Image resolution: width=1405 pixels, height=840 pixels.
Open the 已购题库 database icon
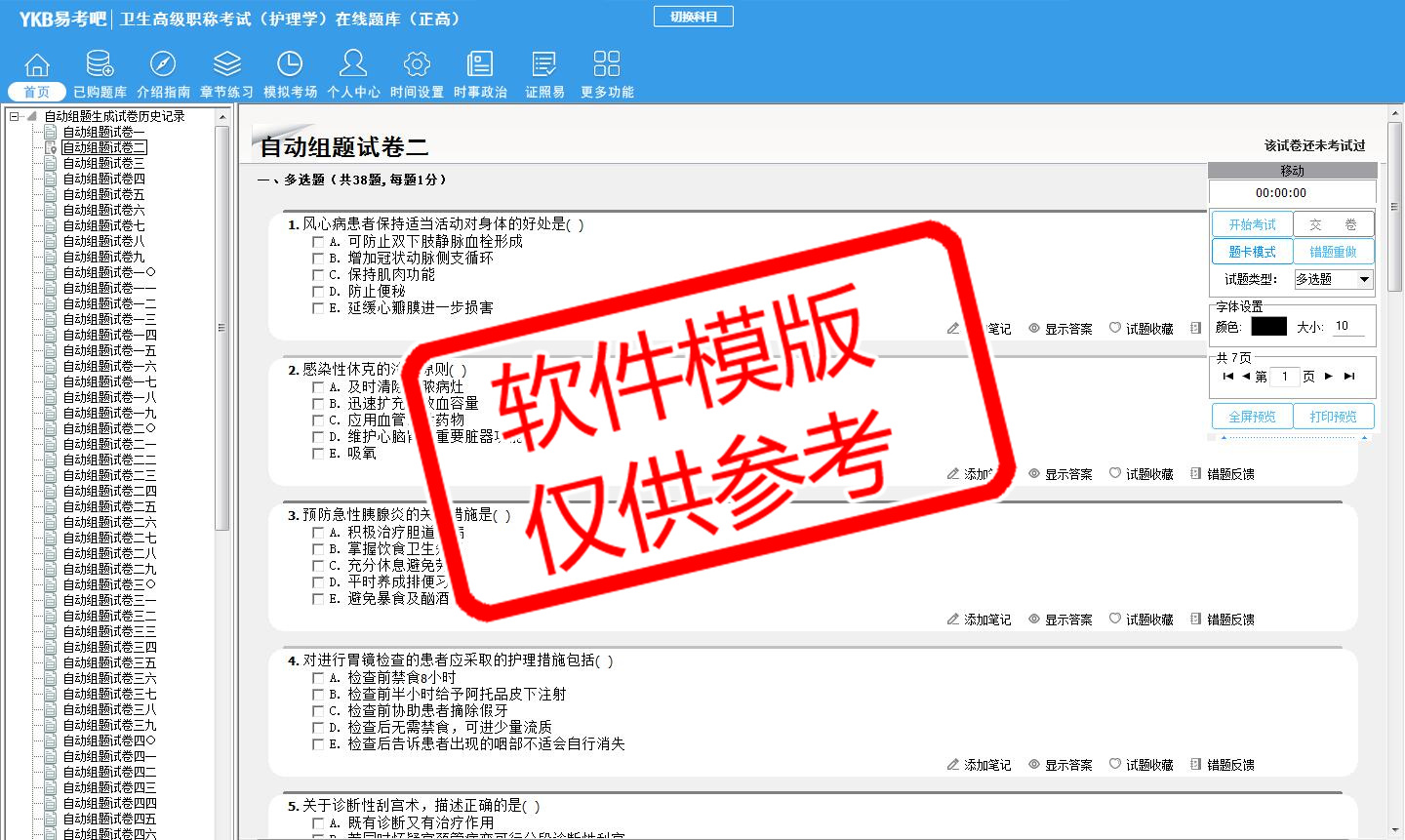[x=100, y=65]
